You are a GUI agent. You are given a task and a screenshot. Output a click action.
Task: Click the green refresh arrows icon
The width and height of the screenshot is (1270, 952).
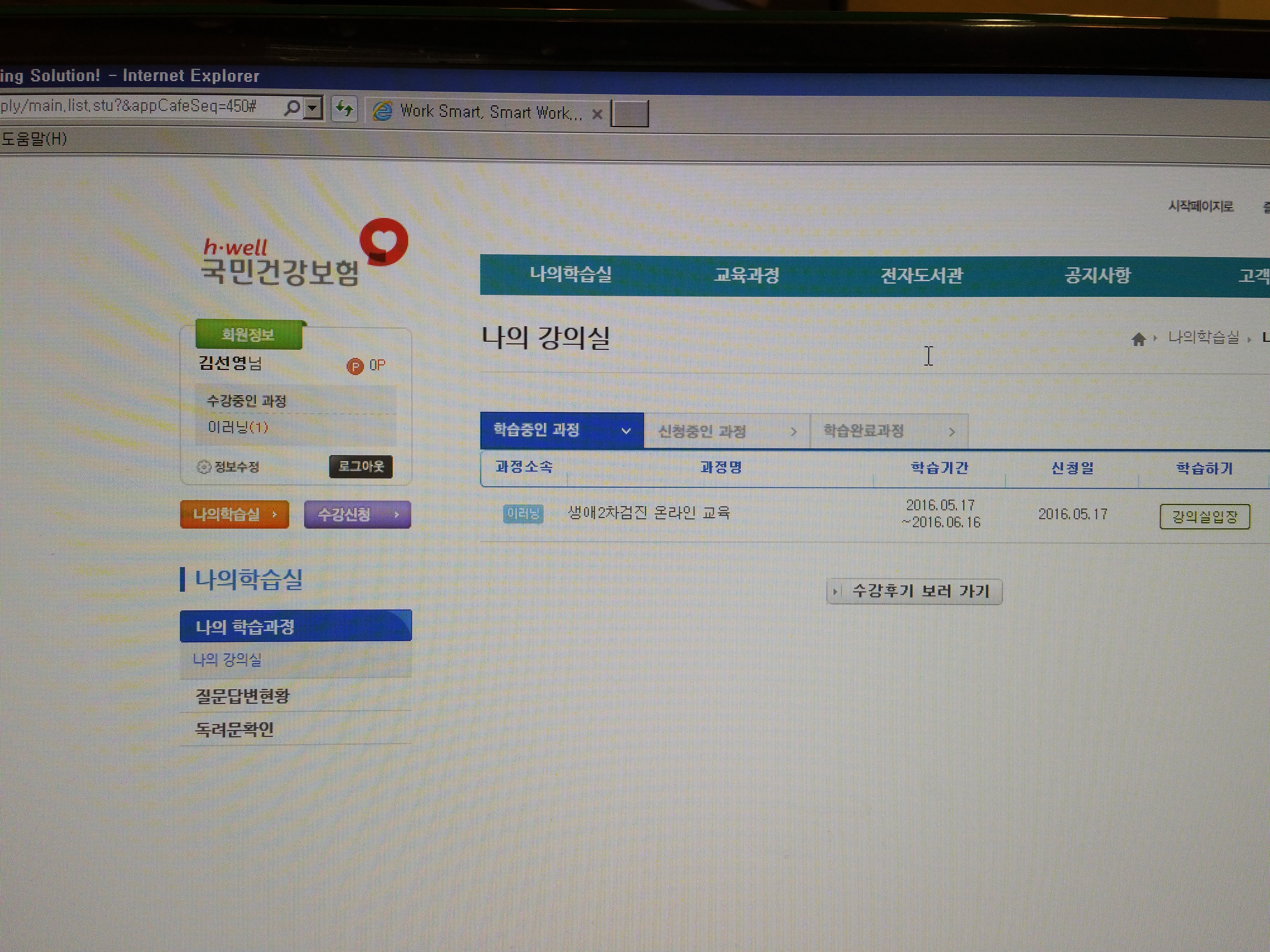click(x=345, y=108)
